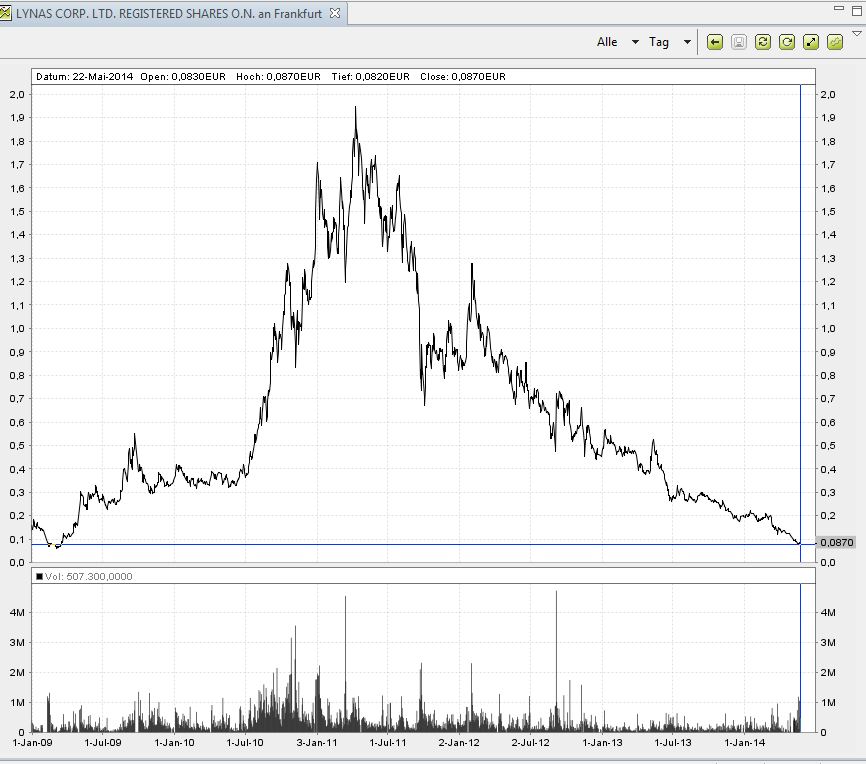Viewport: 866px width, 764px height.
Task: Click the 2-Jul-12 date axis label
Action: pyautogui.click(x=530, y=742)
